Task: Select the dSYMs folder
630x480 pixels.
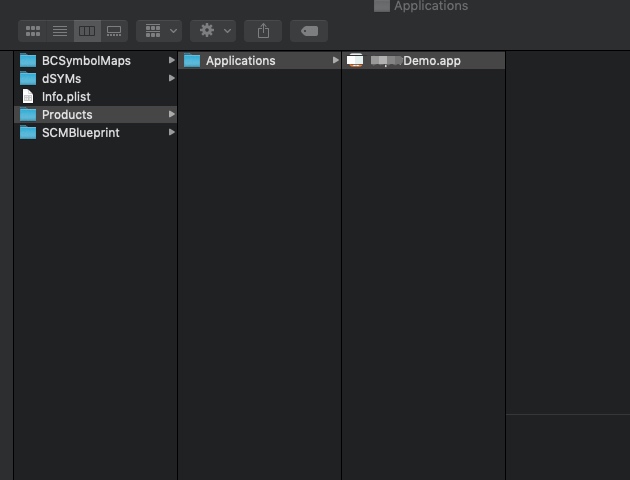Action: [61, 79]
